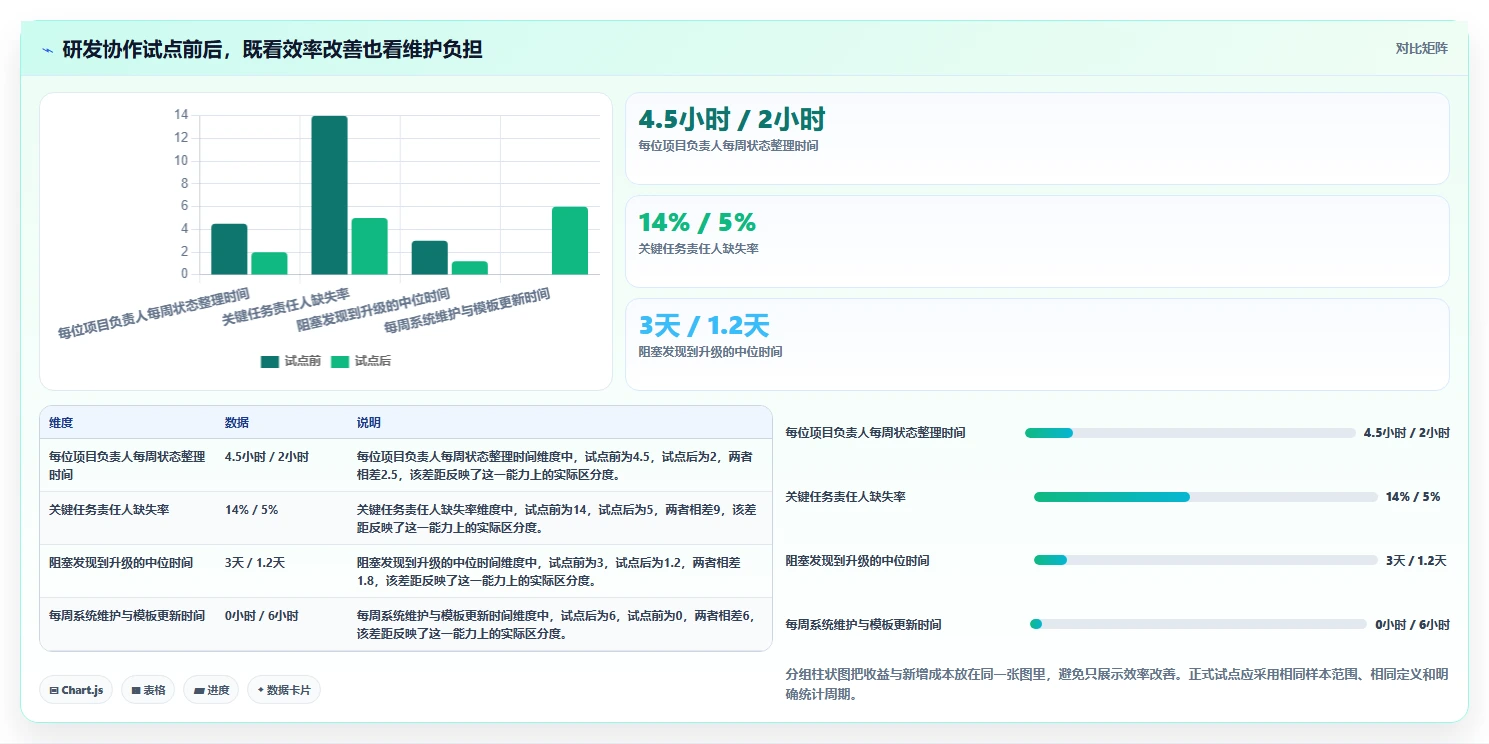Image resolution: width=1489 pixels, height=744 pixels.
Task: Click the page title 研发协作试点前后
Action: (272, 49)
